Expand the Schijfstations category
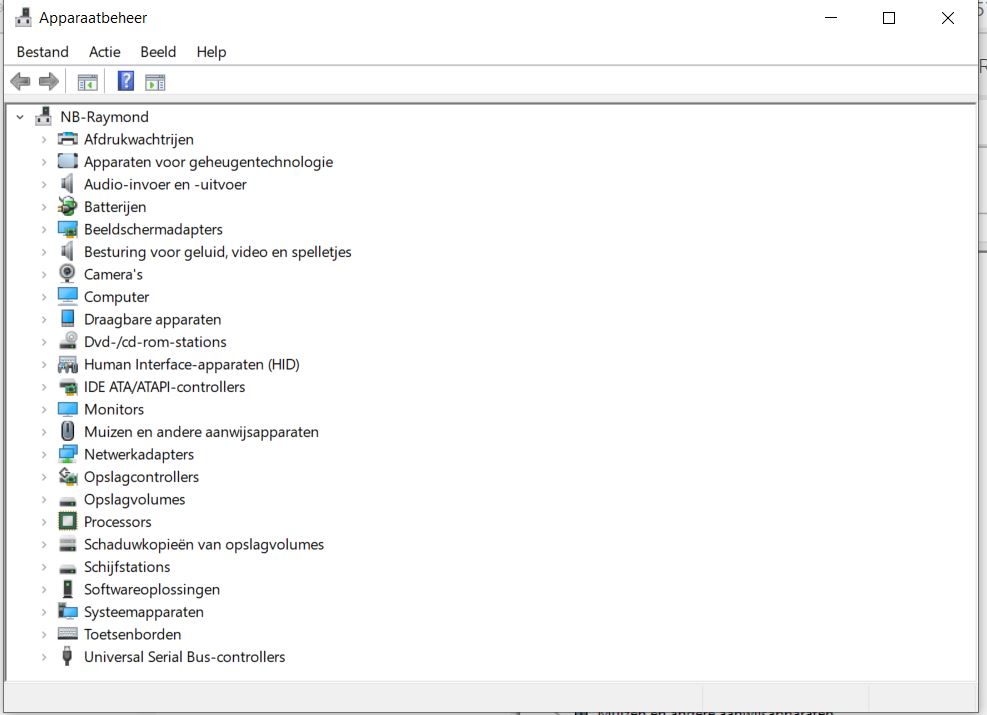Viewport: 987px width, 715px height. pyautogui.click(x=44, y=567)
